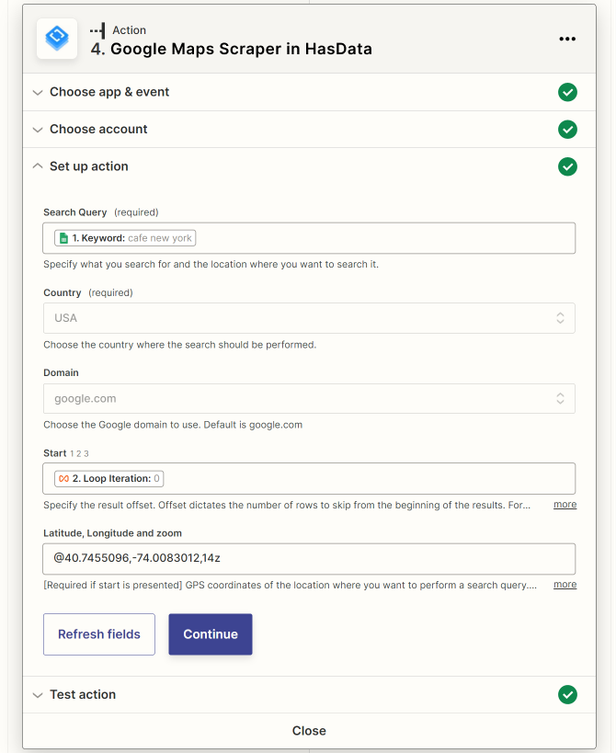Image resolution: width=616 pixels, height=753 pixels.
Task: Click the Google Sheets icon in Keyword pill
Action: pyautogui.click(x=63, y=238)
